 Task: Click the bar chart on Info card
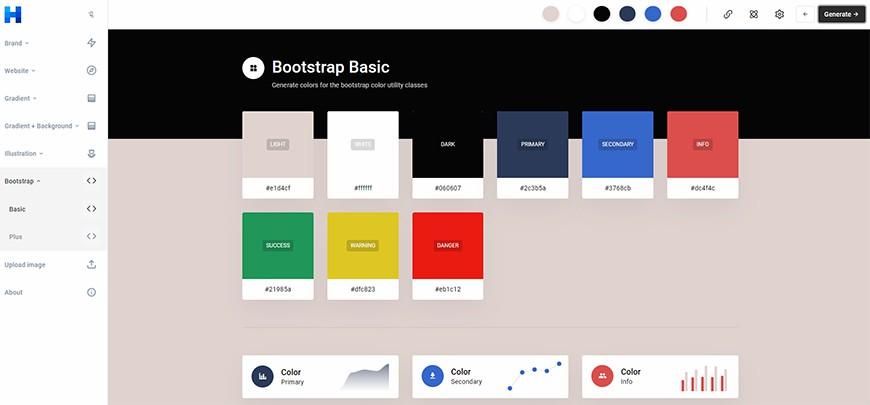[x=704, y=378]
